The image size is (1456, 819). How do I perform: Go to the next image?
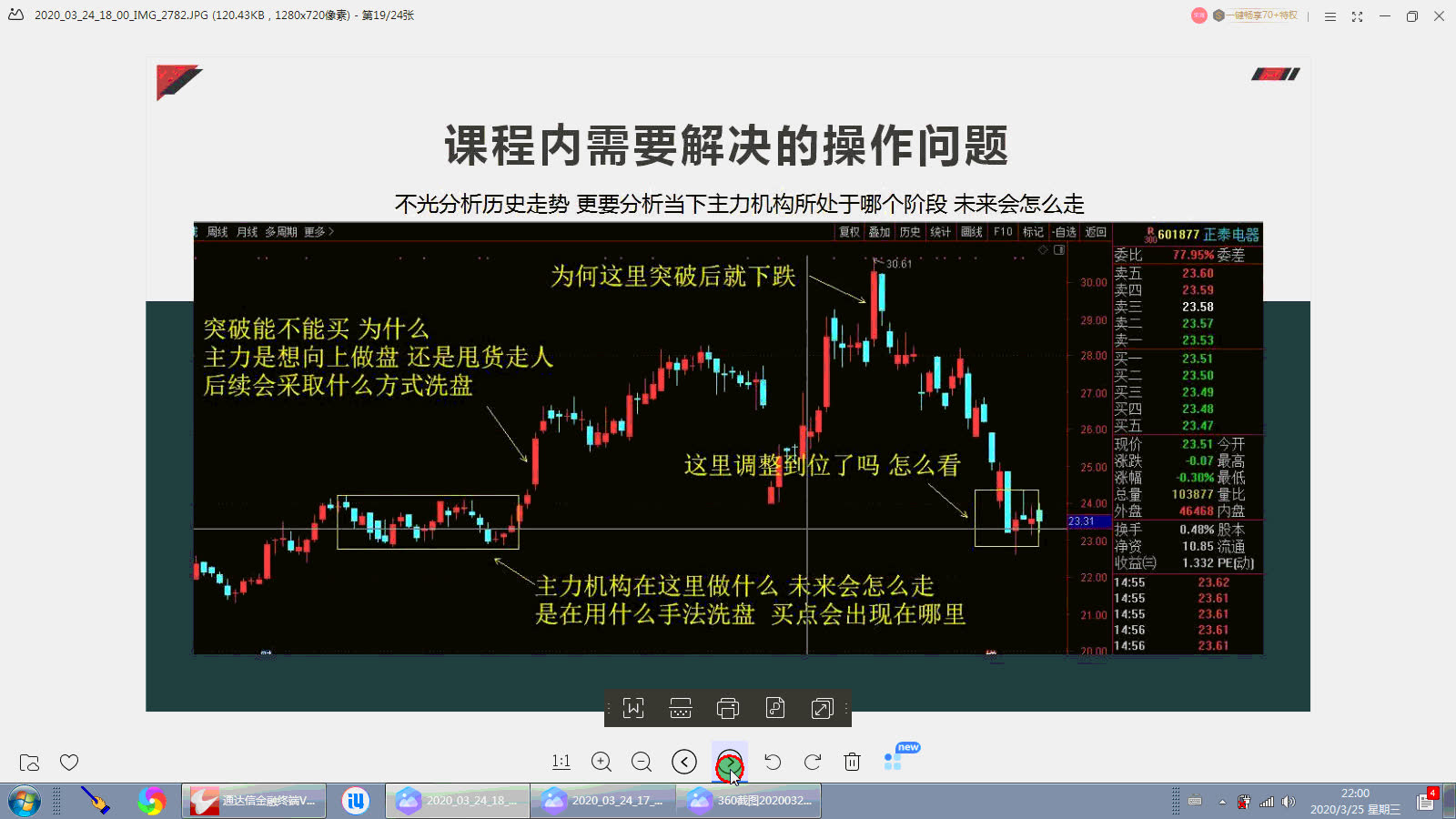730,762
